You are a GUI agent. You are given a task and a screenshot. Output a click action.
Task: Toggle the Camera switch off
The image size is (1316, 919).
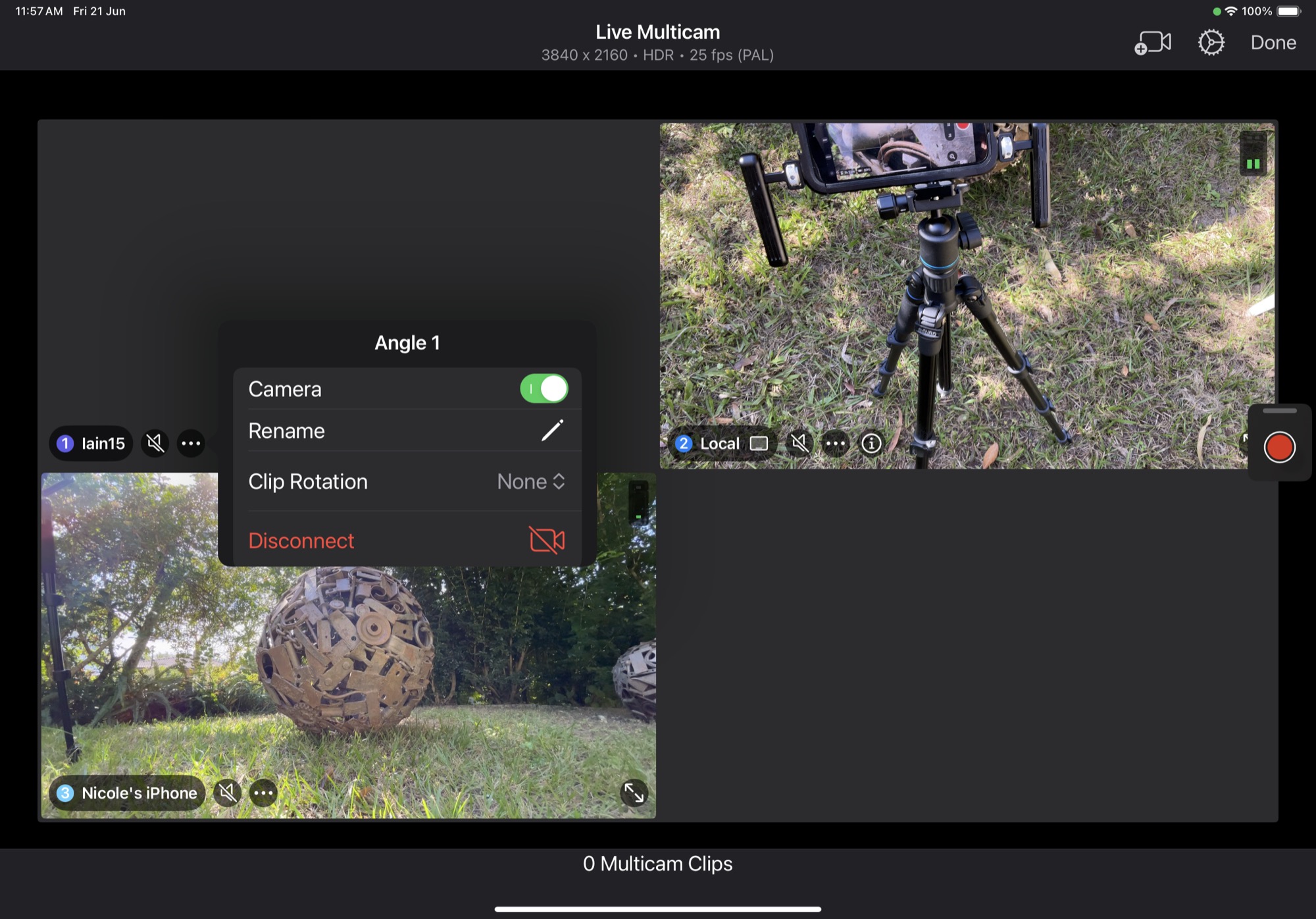[x=544, y=388]
